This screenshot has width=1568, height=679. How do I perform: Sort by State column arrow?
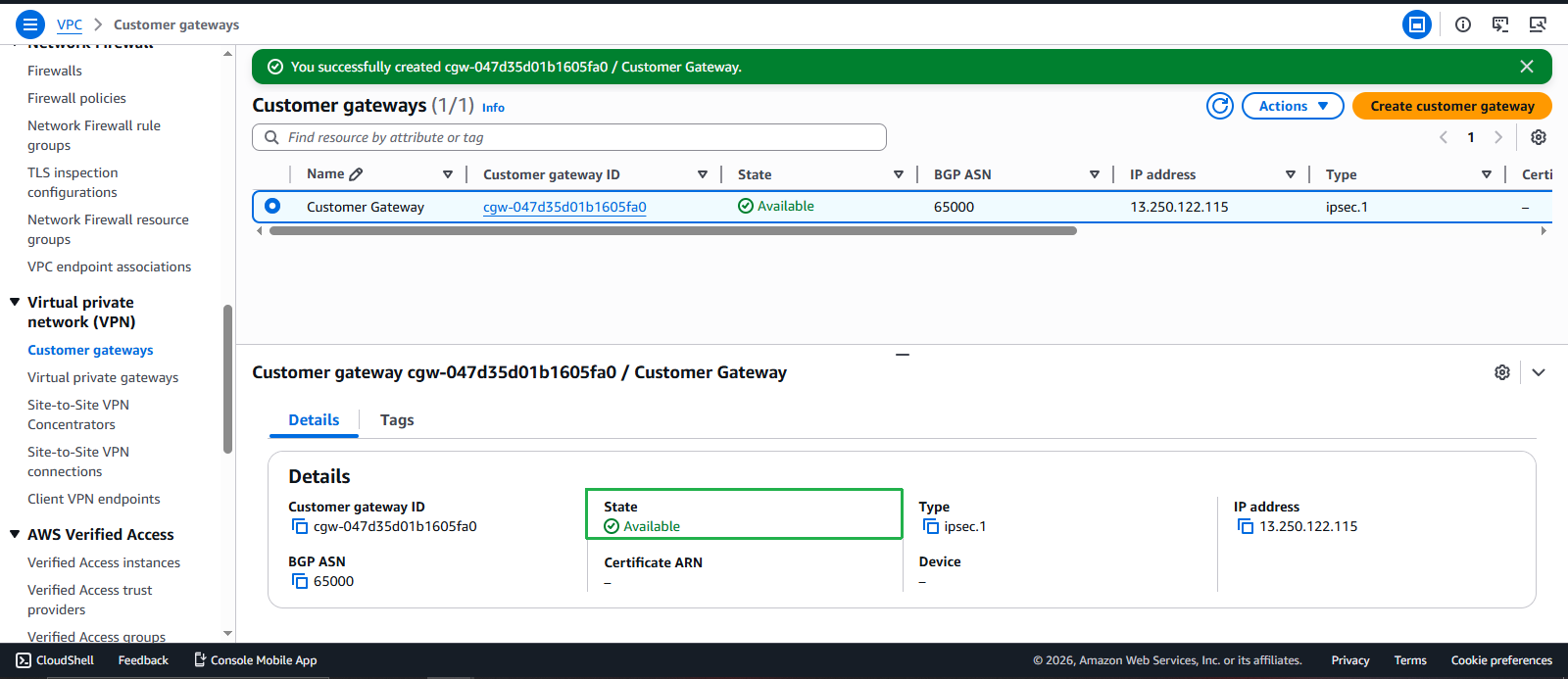click(899, 174)
